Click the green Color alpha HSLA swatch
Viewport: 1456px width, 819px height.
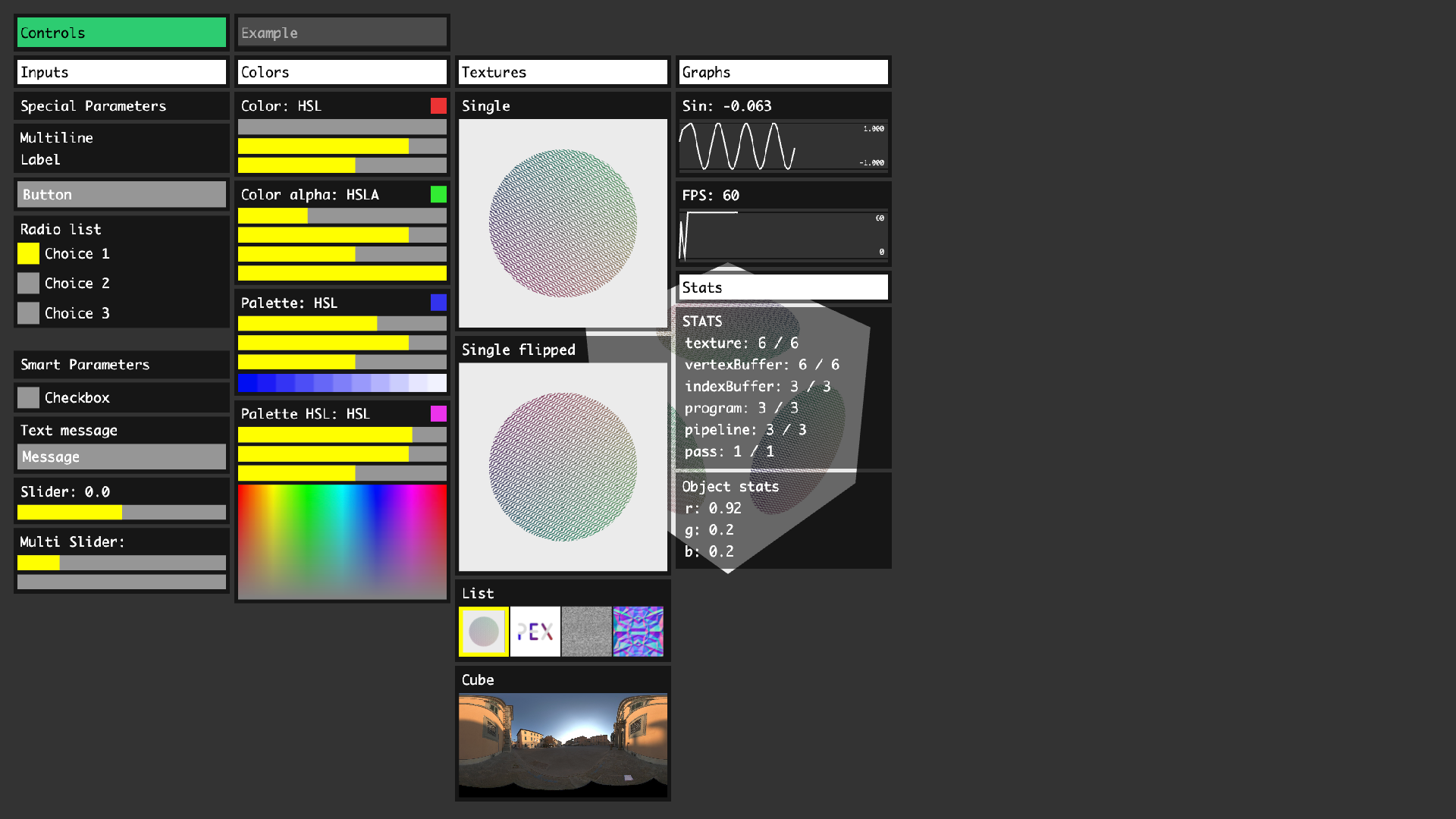[x=438, y=195]
